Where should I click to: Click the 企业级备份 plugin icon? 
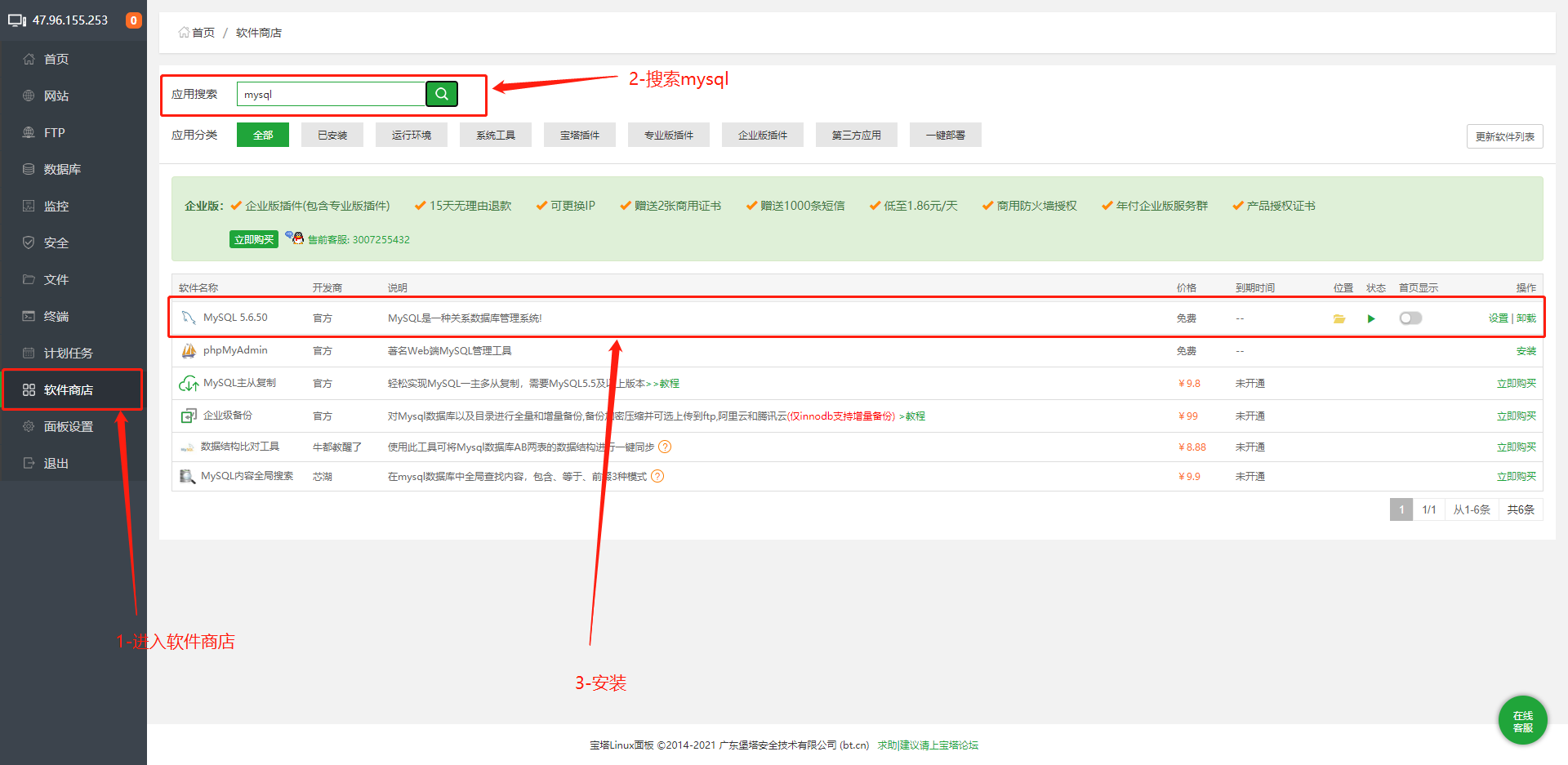pyautogui.click(x=189, y=416)
